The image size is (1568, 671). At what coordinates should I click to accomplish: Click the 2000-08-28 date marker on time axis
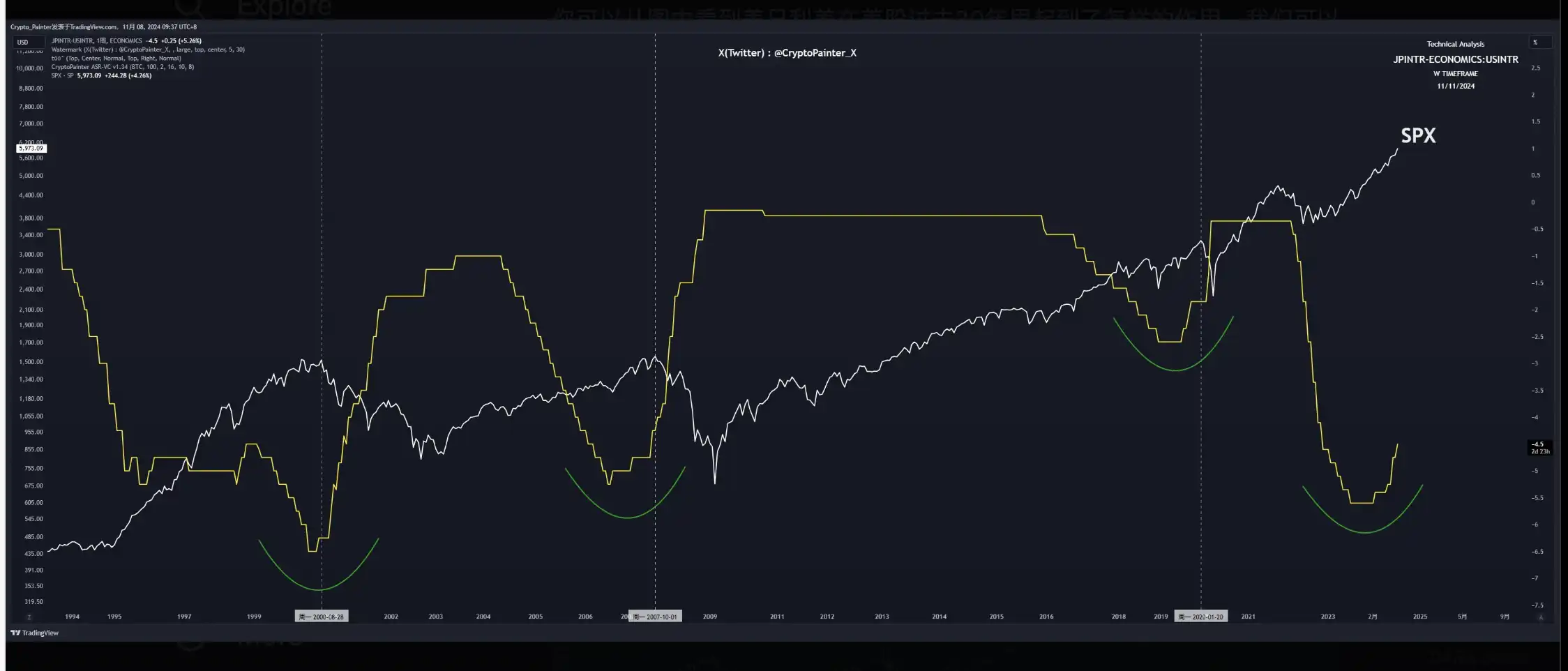point(322,617)
